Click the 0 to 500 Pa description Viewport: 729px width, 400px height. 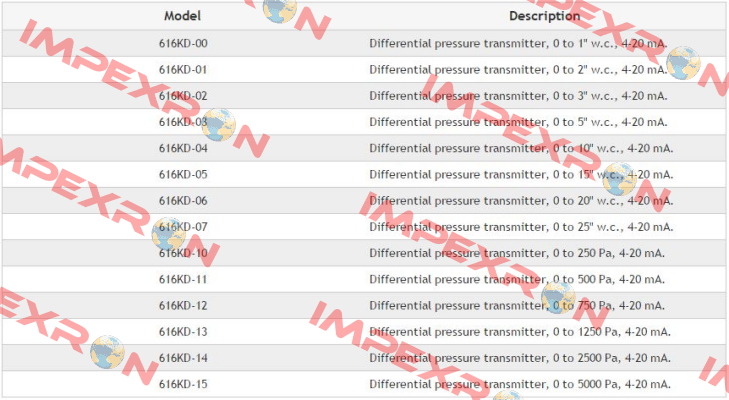click(517, 280)
